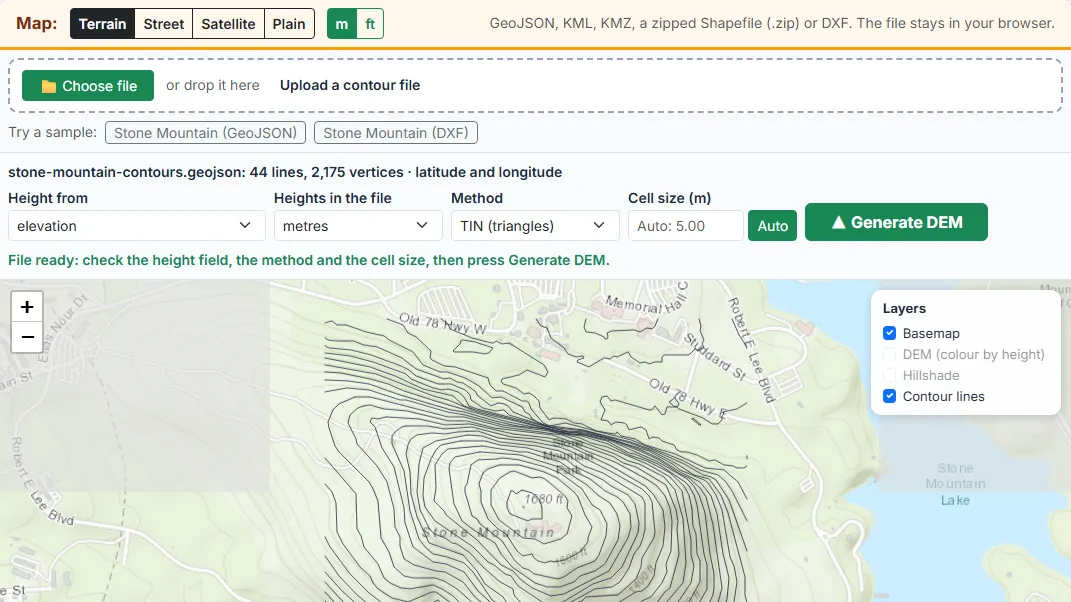Focus the Cell size input field
This screenshot has height=602, width=1071.
(x=685, y=225)
